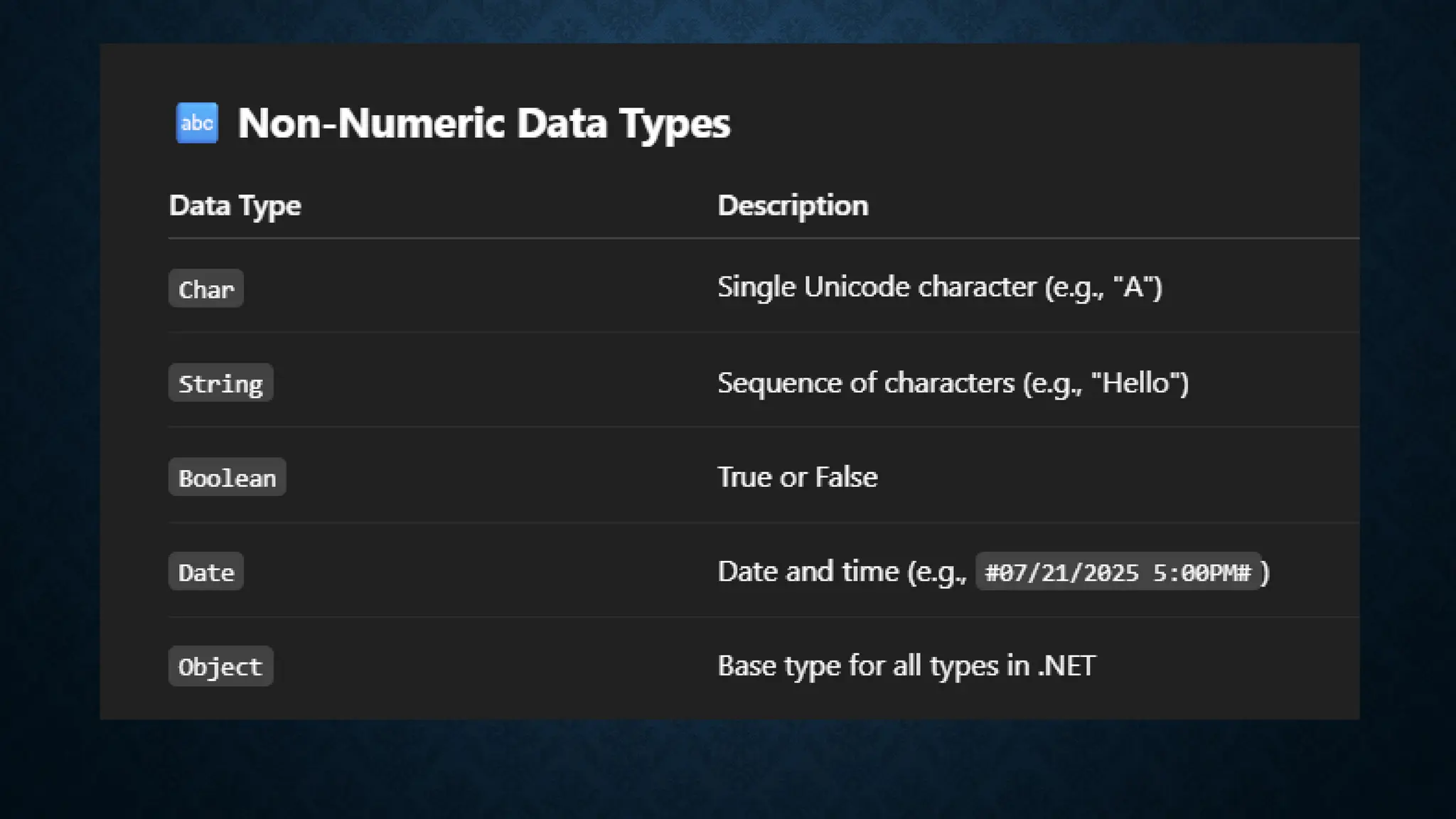Click the #07/21/2025 5:00PM# code sample
Viewport: 1456px width, 819px height.
1118,572
